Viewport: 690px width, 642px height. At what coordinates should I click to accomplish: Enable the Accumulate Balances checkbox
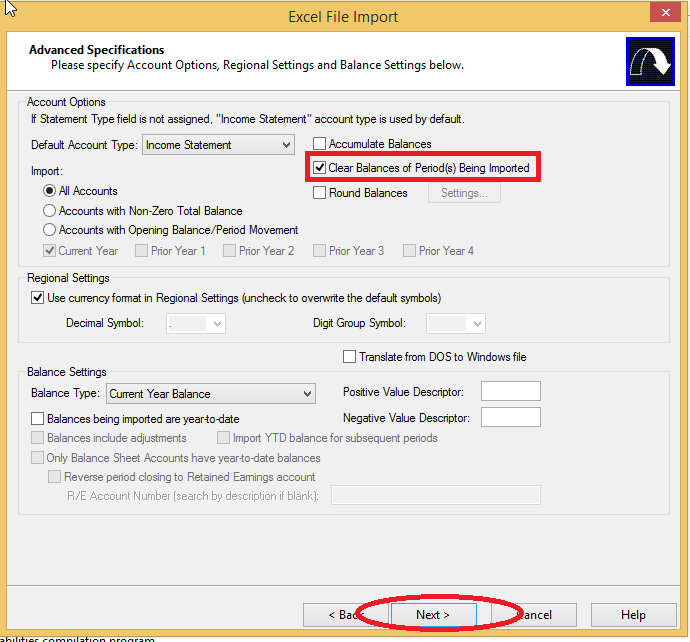320,144
